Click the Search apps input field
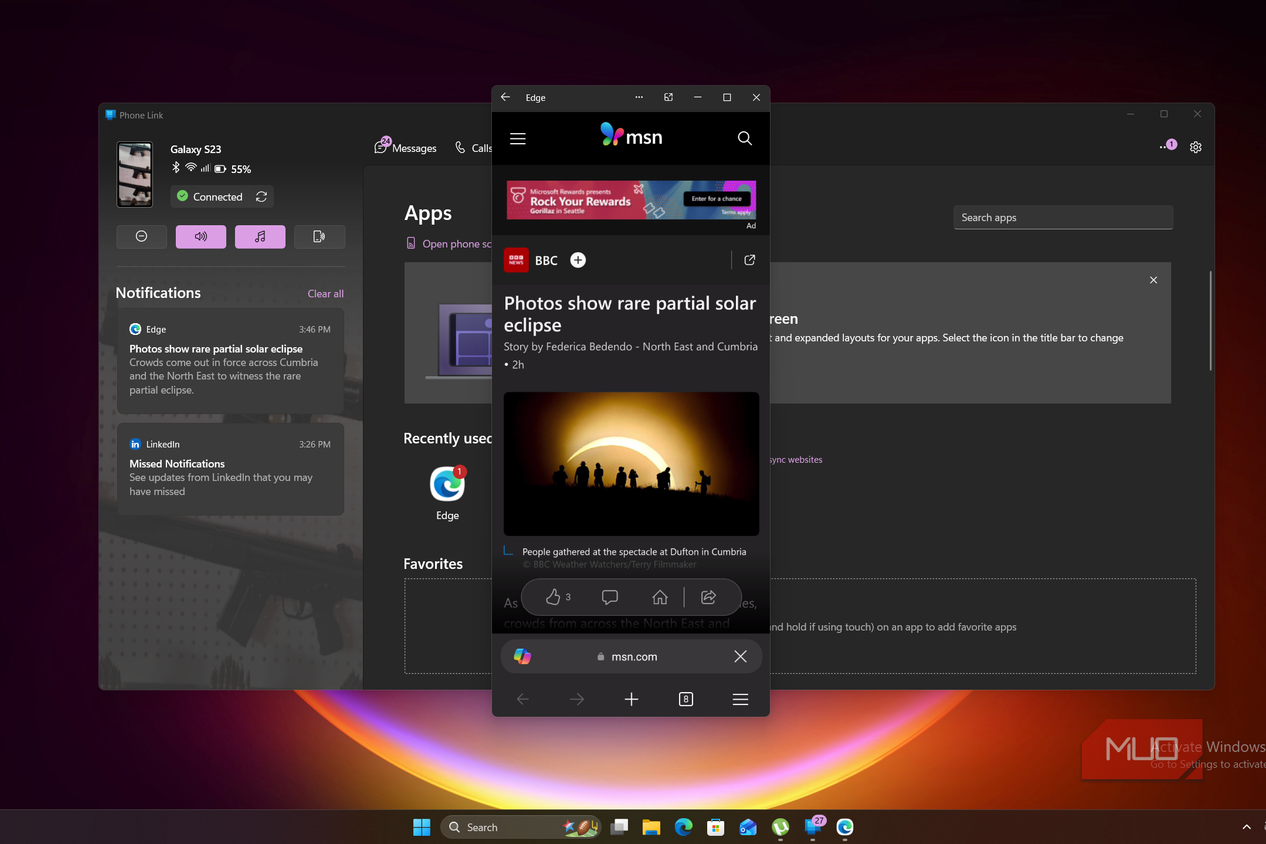 [x=1063, y=217]
